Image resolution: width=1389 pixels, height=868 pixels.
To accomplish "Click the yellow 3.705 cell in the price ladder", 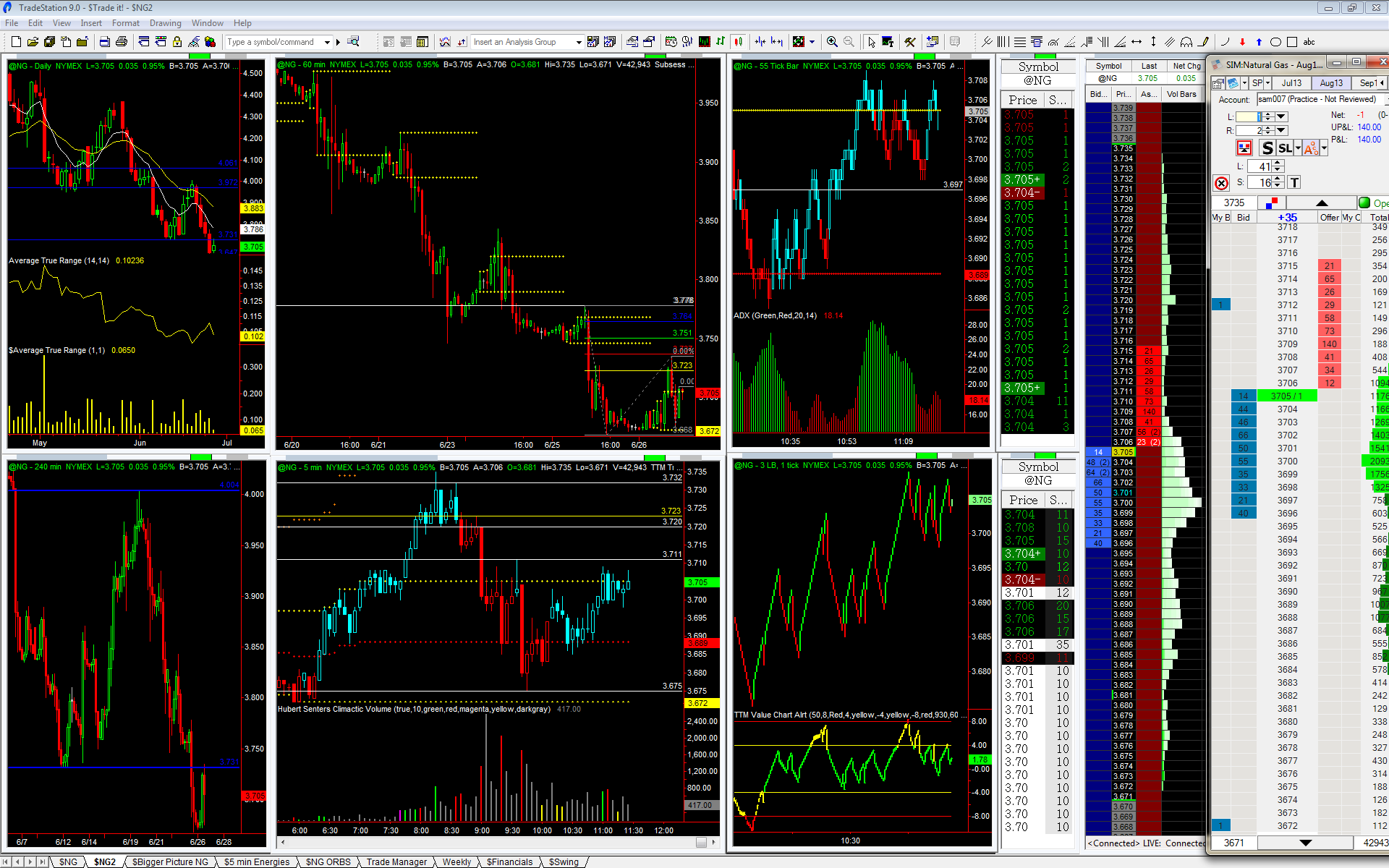I will pos(1123,452).
